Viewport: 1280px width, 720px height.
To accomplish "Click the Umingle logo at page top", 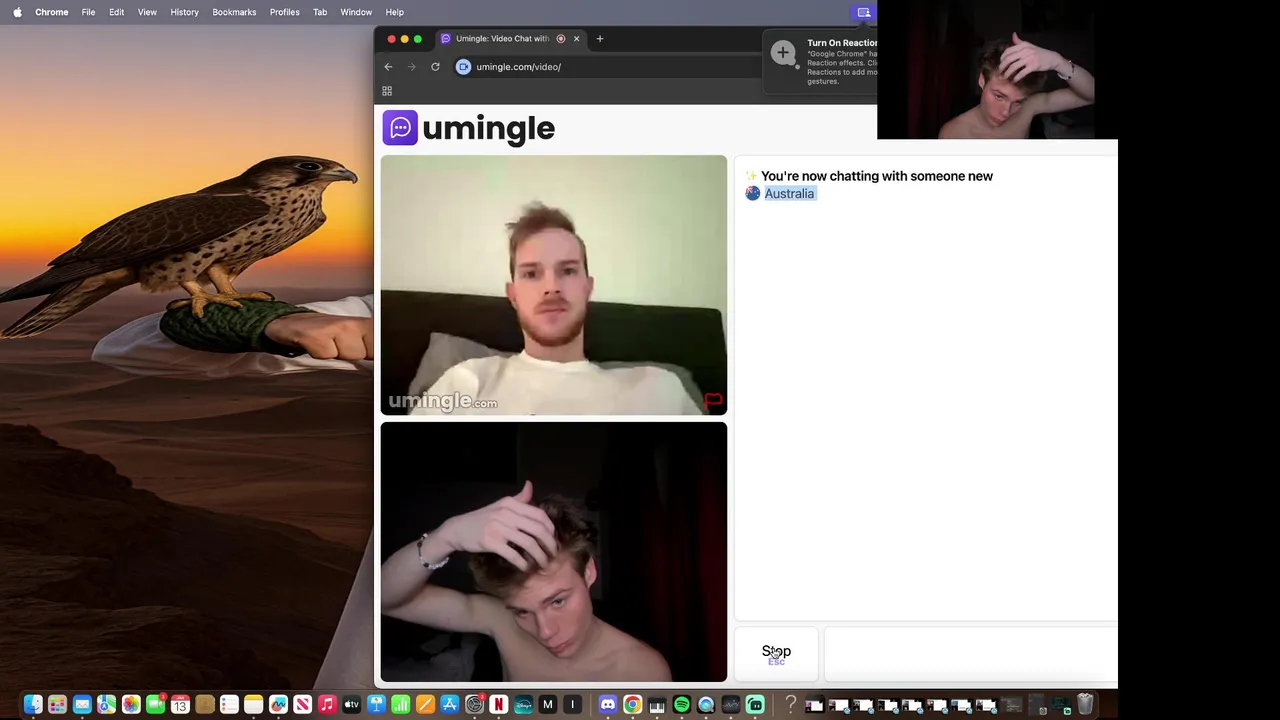I will [x=468, y=128].
